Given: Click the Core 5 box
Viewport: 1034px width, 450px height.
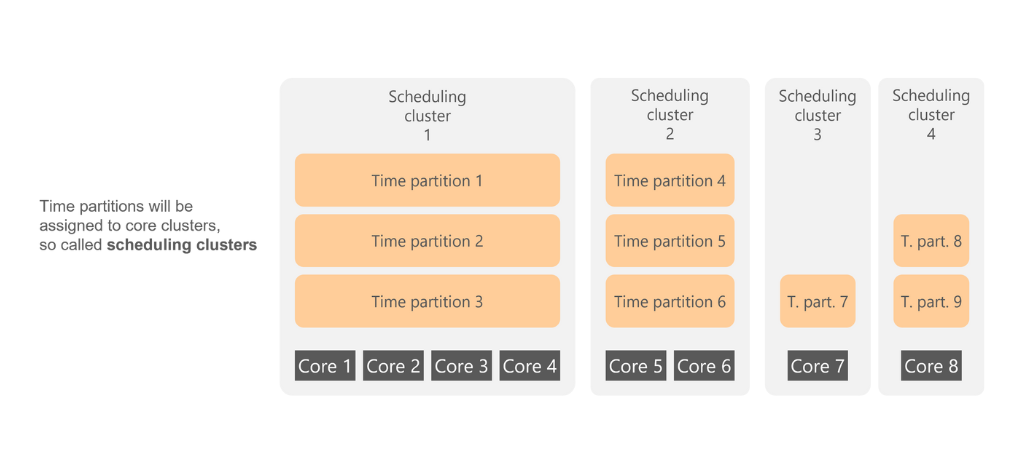Looking at the screenshot, I should [636, 366].
